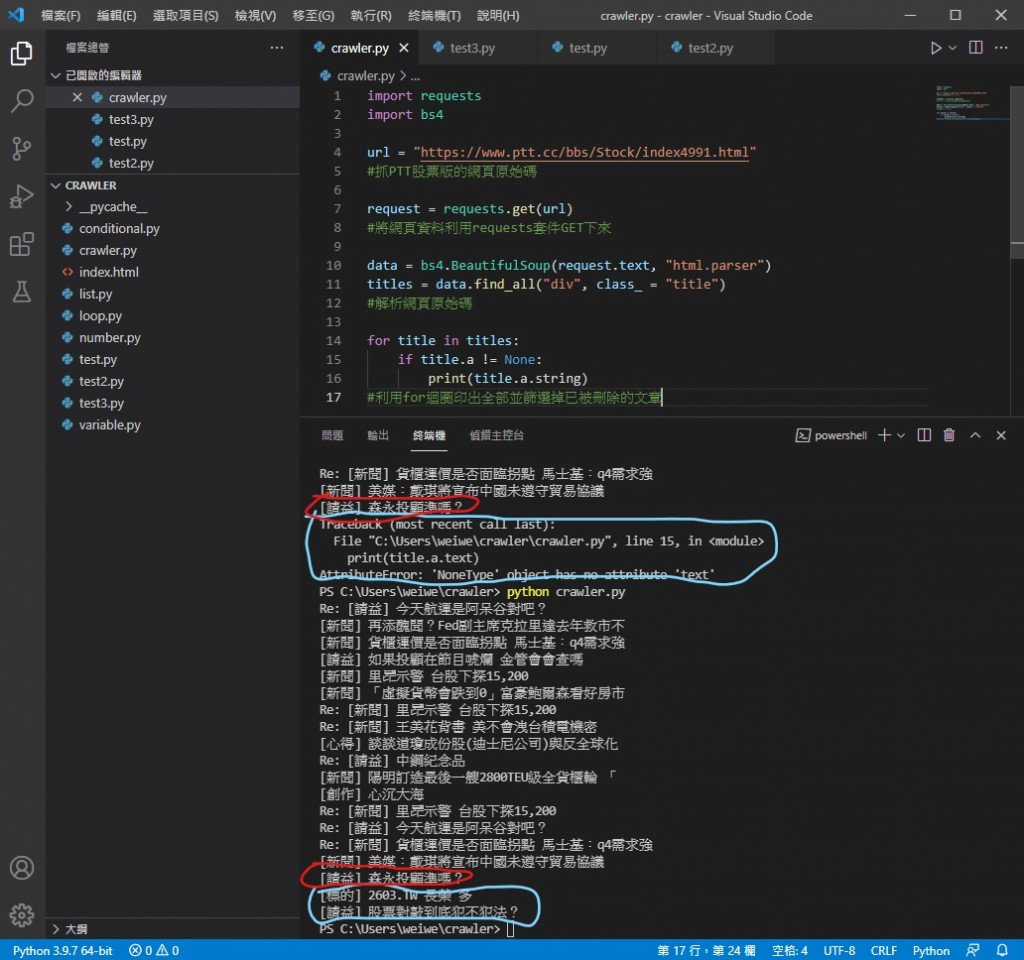Image resolution: width=1024 pixels, height=960 pixels.
Task: Switch to the 偵錯主控台 panel tab
Action: click(496, 435)
